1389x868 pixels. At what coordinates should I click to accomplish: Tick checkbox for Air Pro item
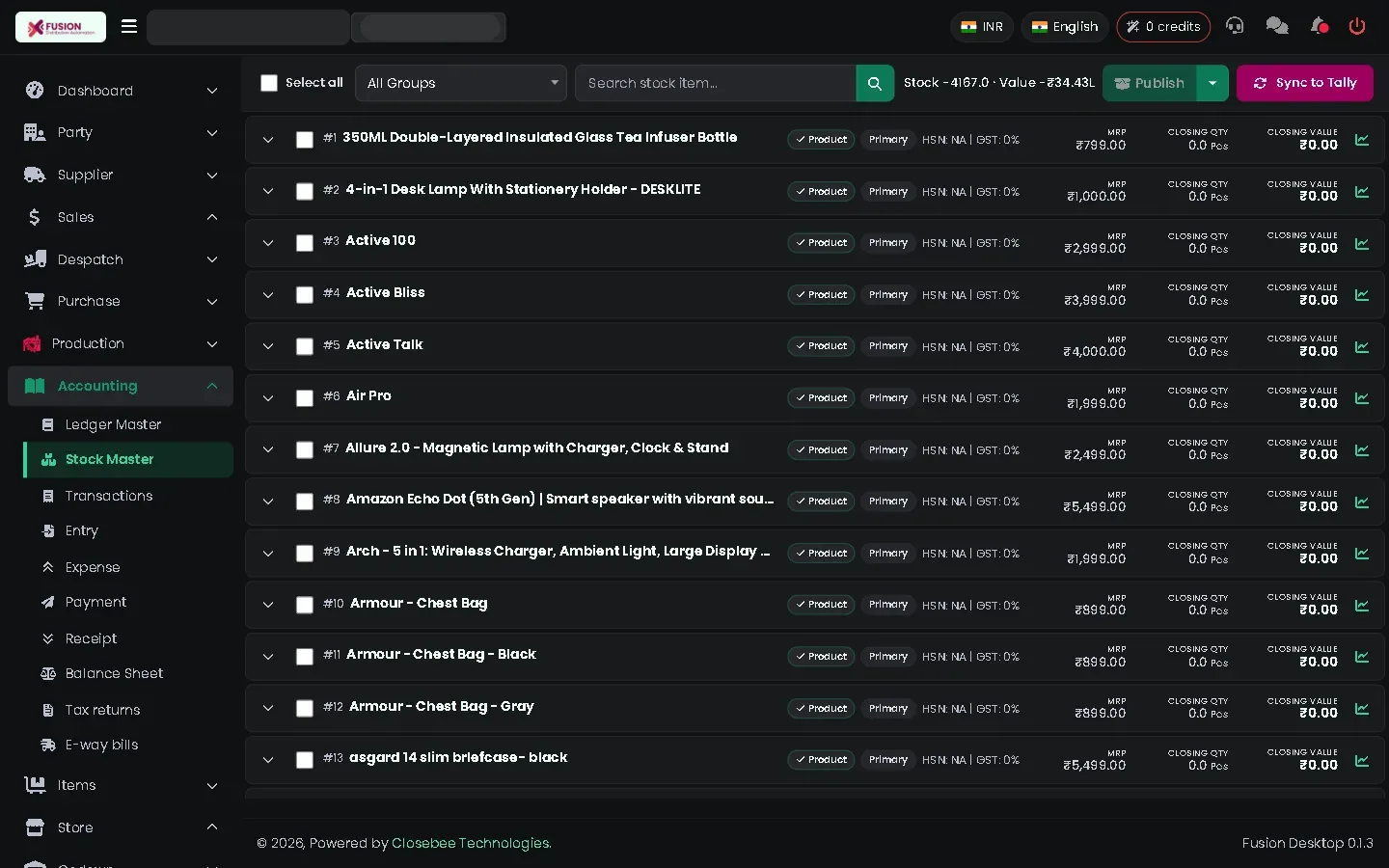[x=305, y=398]
